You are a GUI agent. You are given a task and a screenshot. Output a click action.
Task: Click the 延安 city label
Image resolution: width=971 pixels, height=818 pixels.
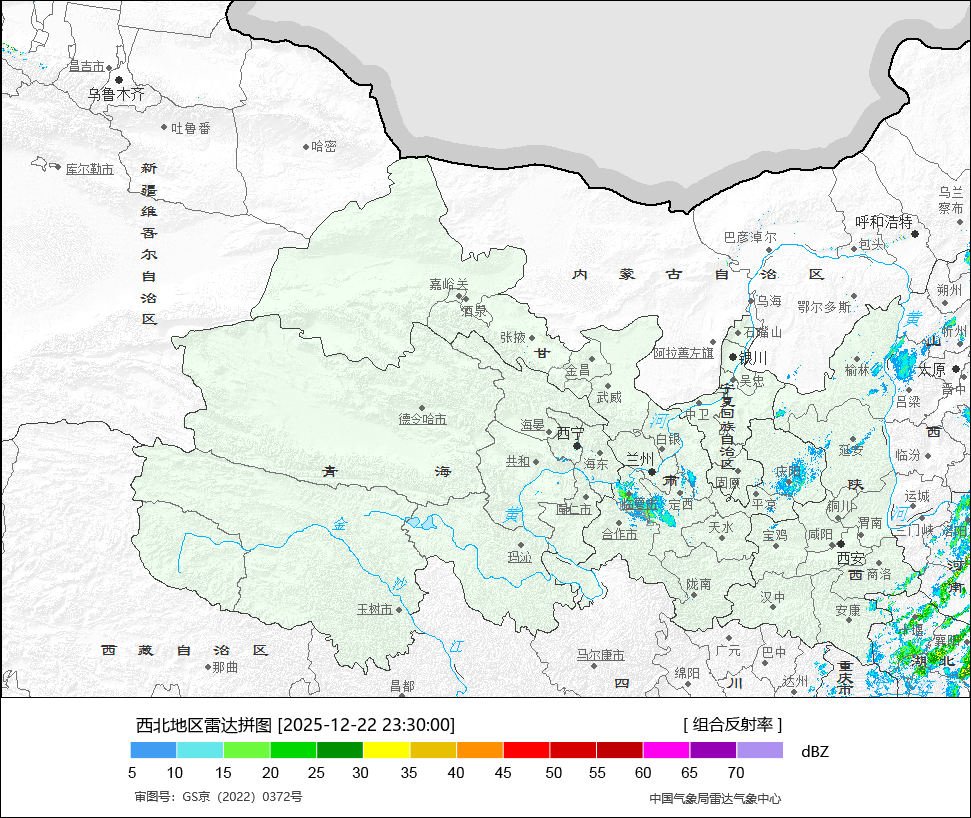pyautogui.click(x=851, y=450)
